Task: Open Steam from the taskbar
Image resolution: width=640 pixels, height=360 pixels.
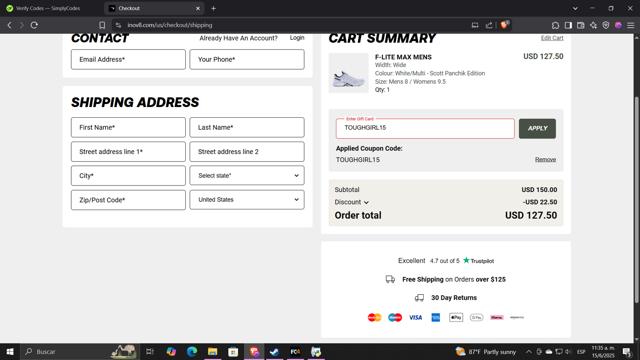Action: [x=274, y=351]
